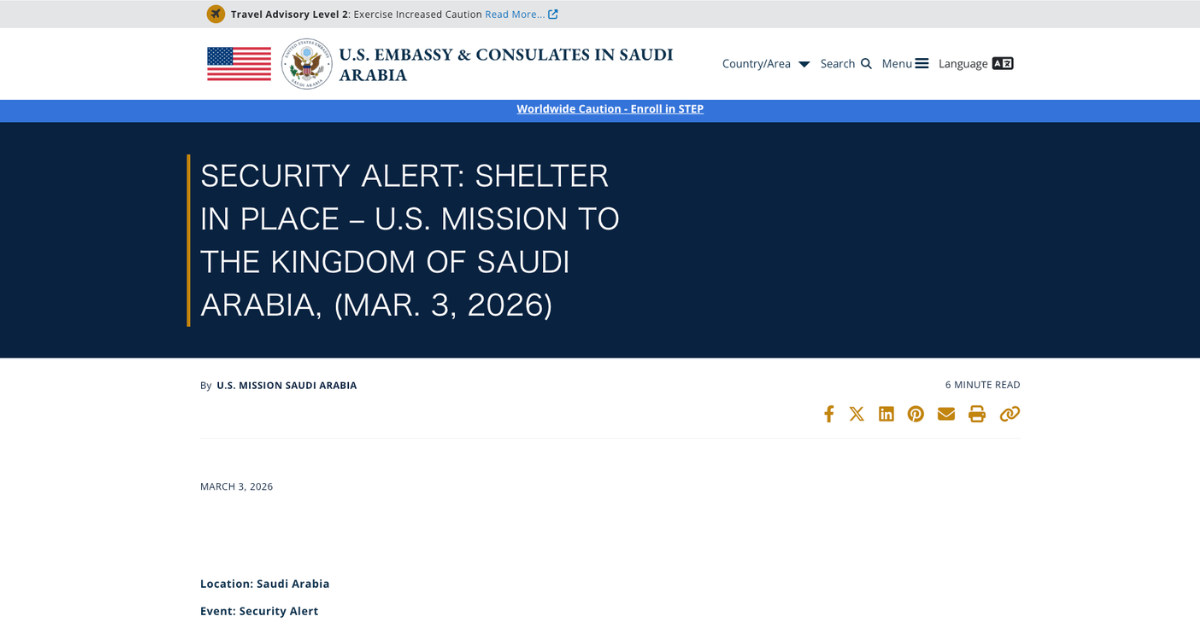Pin article with Pinterest icon

916,414
